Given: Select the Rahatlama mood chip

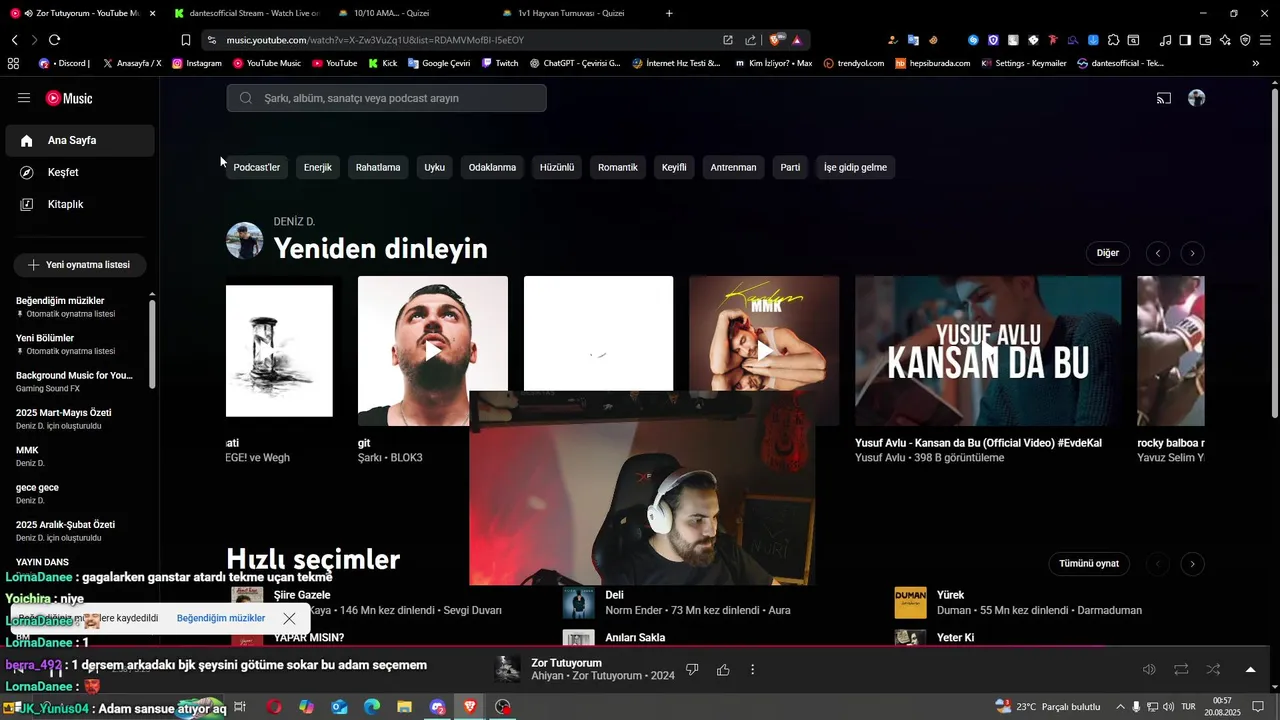Looking at the screenshot, I should point(378,167).
